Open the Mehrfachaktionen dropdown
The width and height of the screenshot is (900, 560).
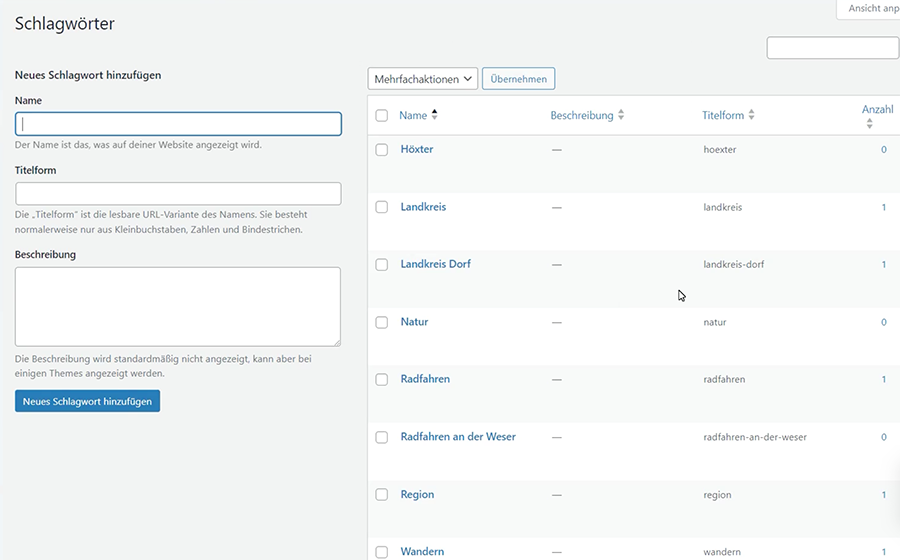423,79
